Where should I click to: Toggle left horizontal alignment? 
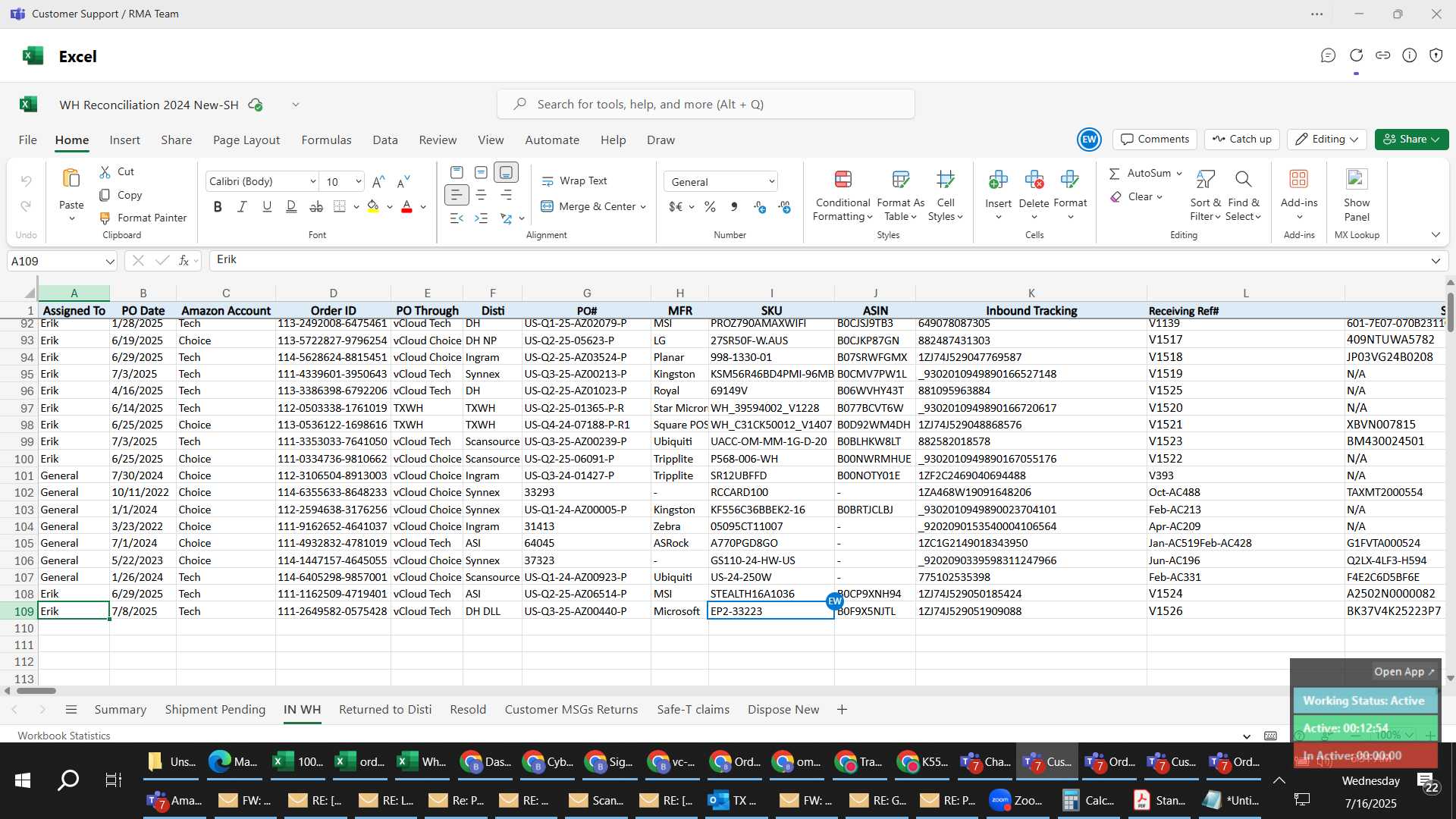(457, 195)
